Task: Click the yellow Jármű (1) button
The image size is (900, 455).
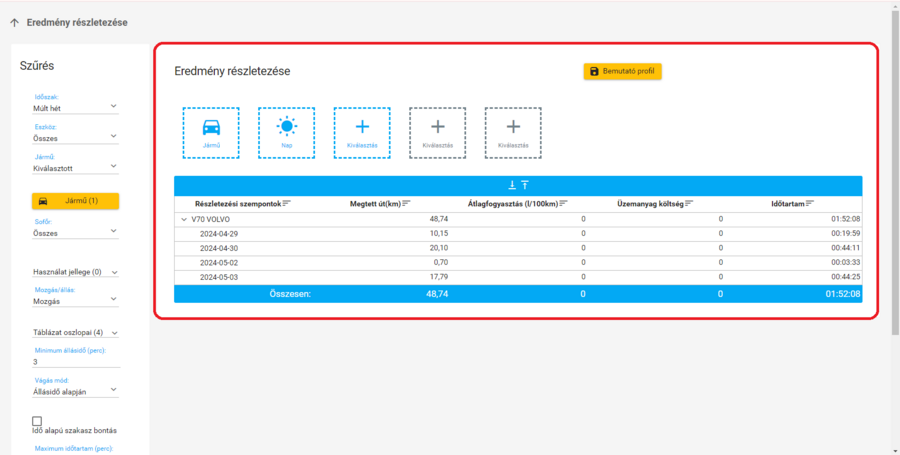Action: point(75,201)
